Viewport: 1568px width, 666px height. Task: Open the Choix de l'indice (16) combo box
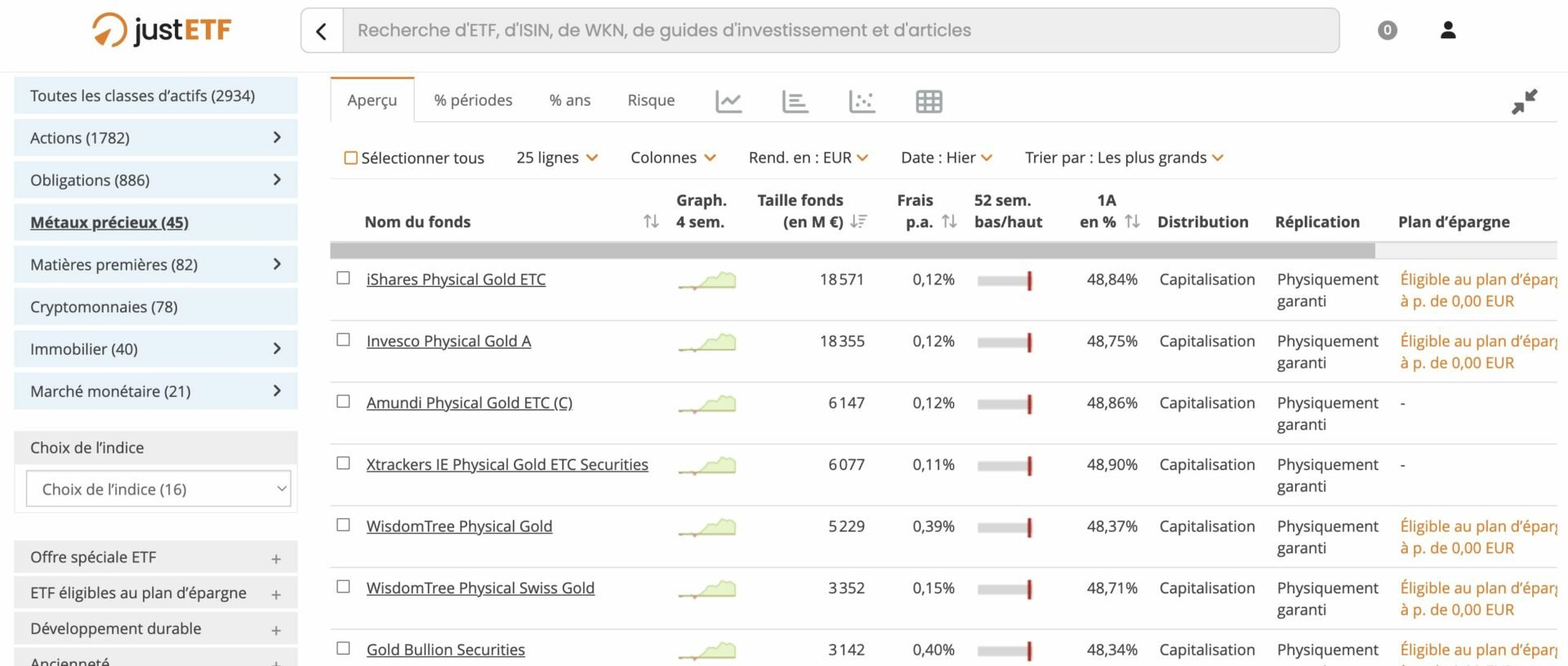(158, 489)
